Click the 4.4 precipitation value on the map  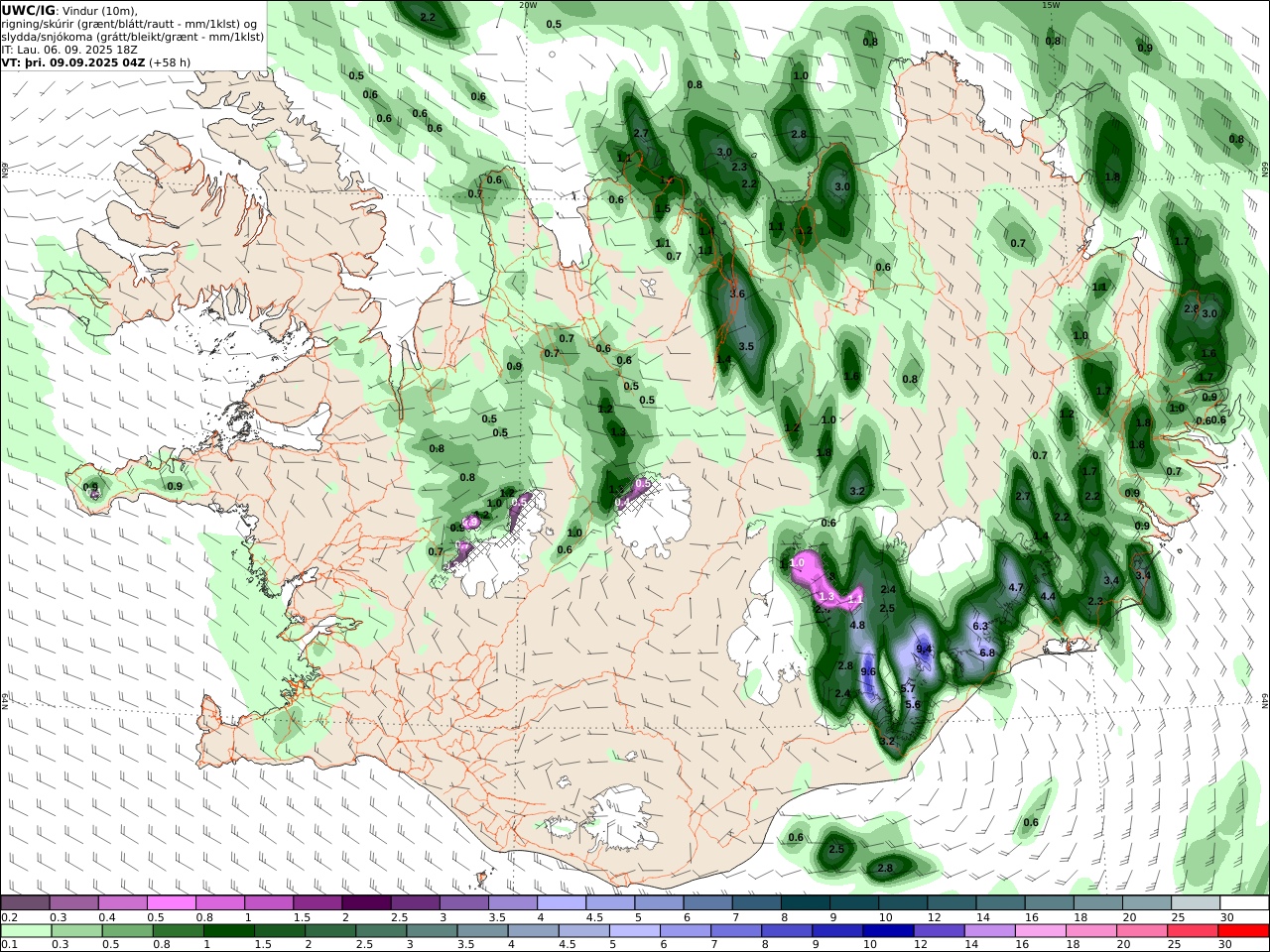[1048, 596]
